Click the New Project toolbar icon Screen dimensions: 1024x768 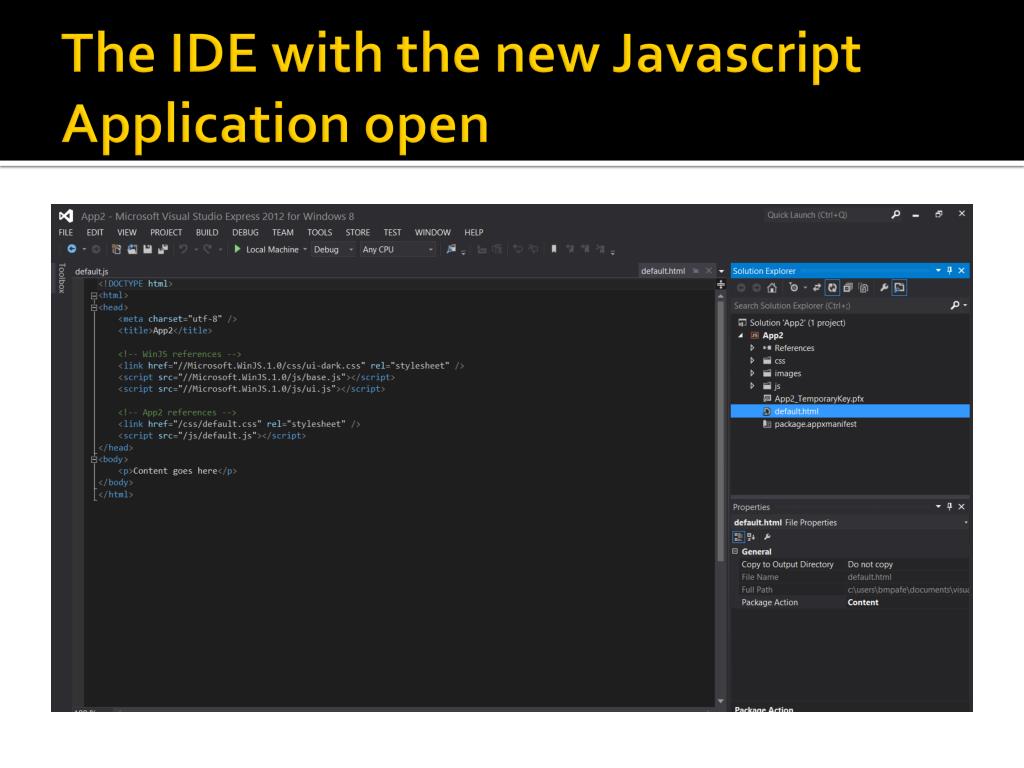pyautogui.click(x=116, y=249)
